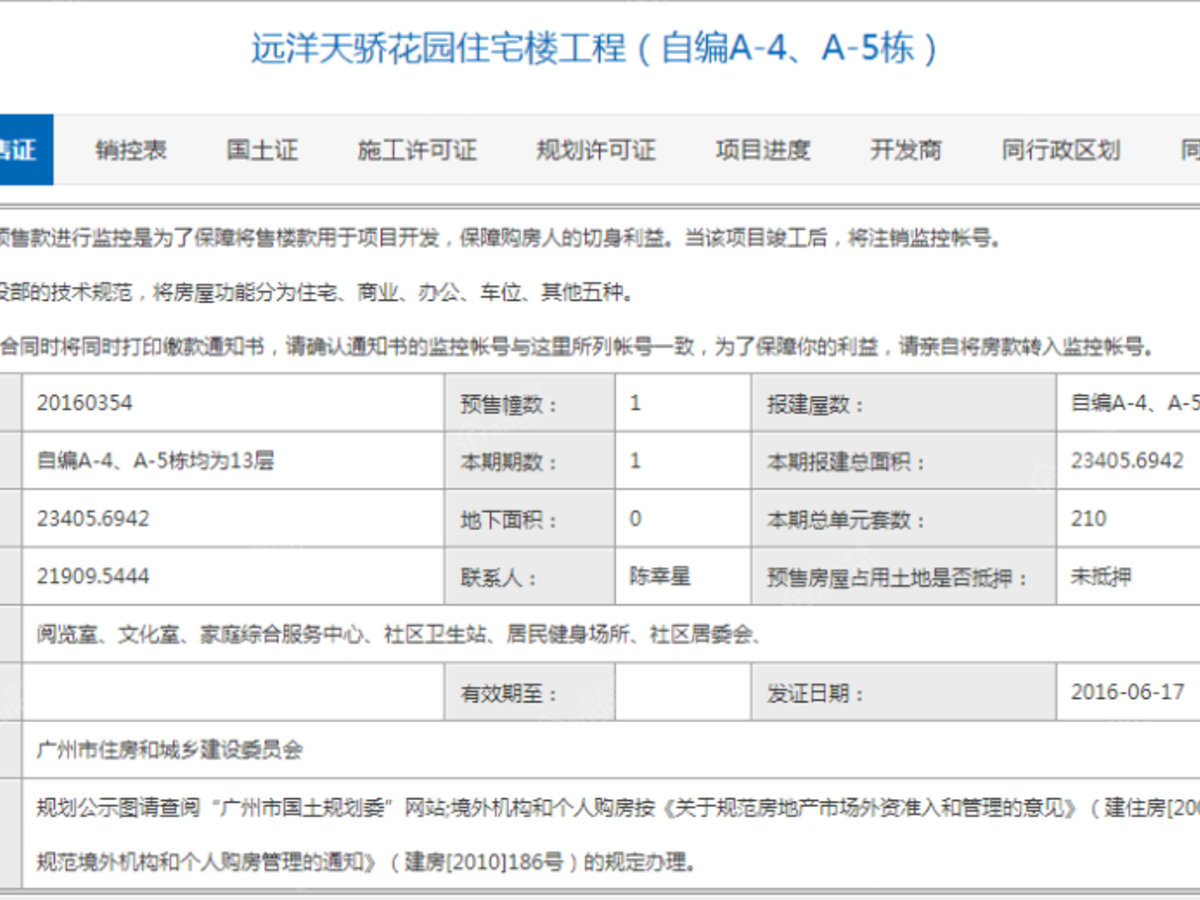Select the contact name 陈幸星

tap(660, 576)
